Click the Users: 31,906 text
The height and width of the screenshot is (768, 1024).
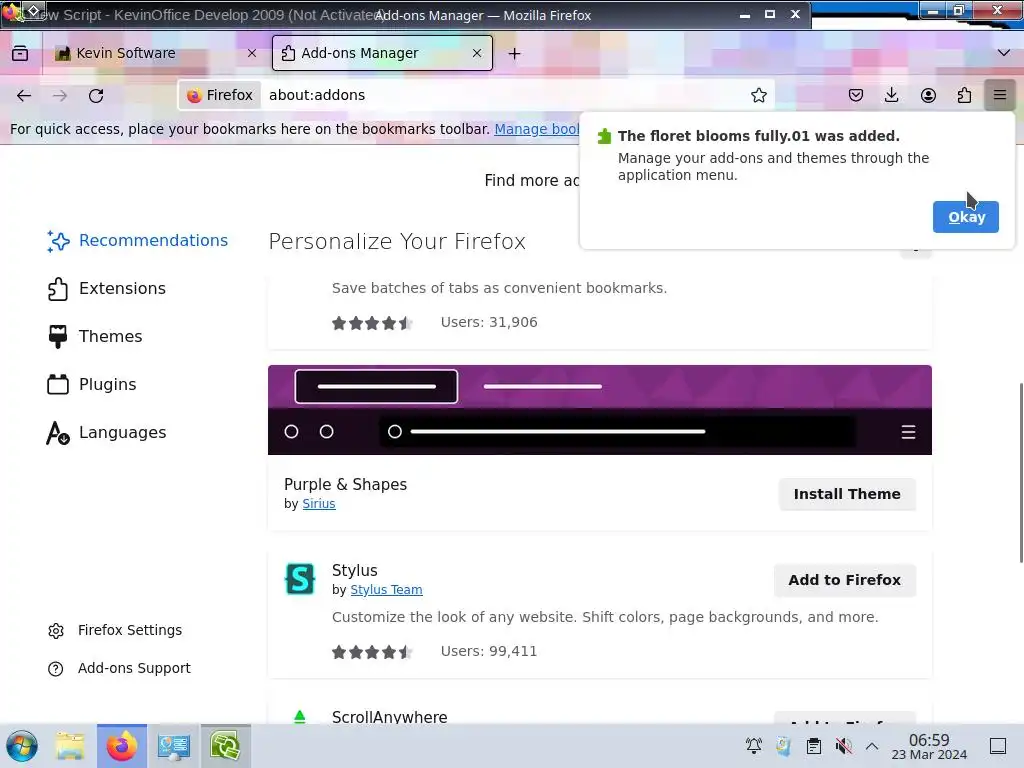pyautogui.click(x=488, y=322)
